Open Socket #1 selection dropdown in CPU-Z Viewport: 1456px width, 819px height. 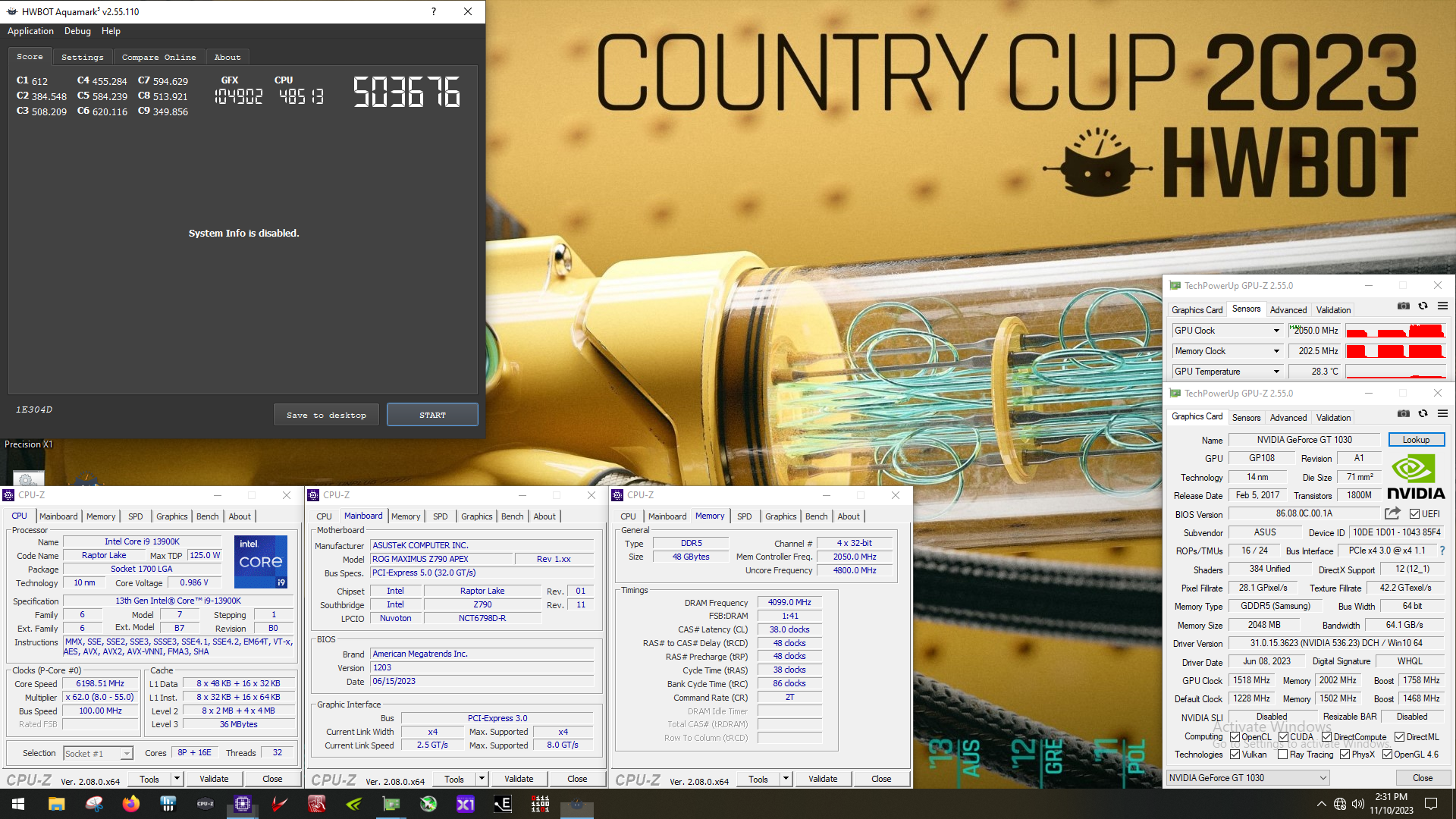click(126, 754)
